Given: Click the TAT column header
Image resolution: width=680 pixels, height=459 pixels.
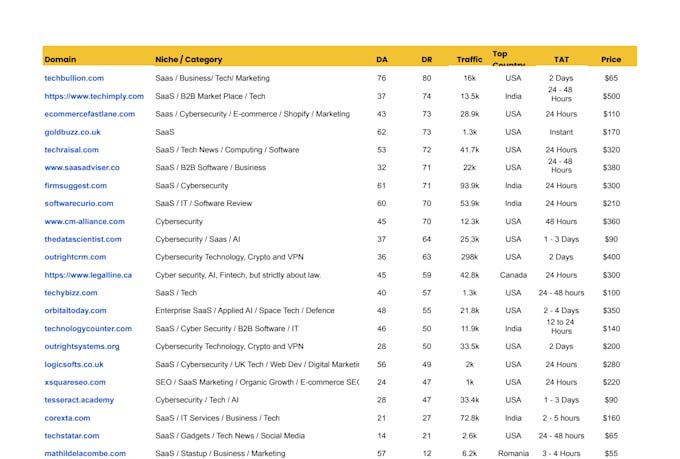Looking at the screenshot, I should pos(561,59).
